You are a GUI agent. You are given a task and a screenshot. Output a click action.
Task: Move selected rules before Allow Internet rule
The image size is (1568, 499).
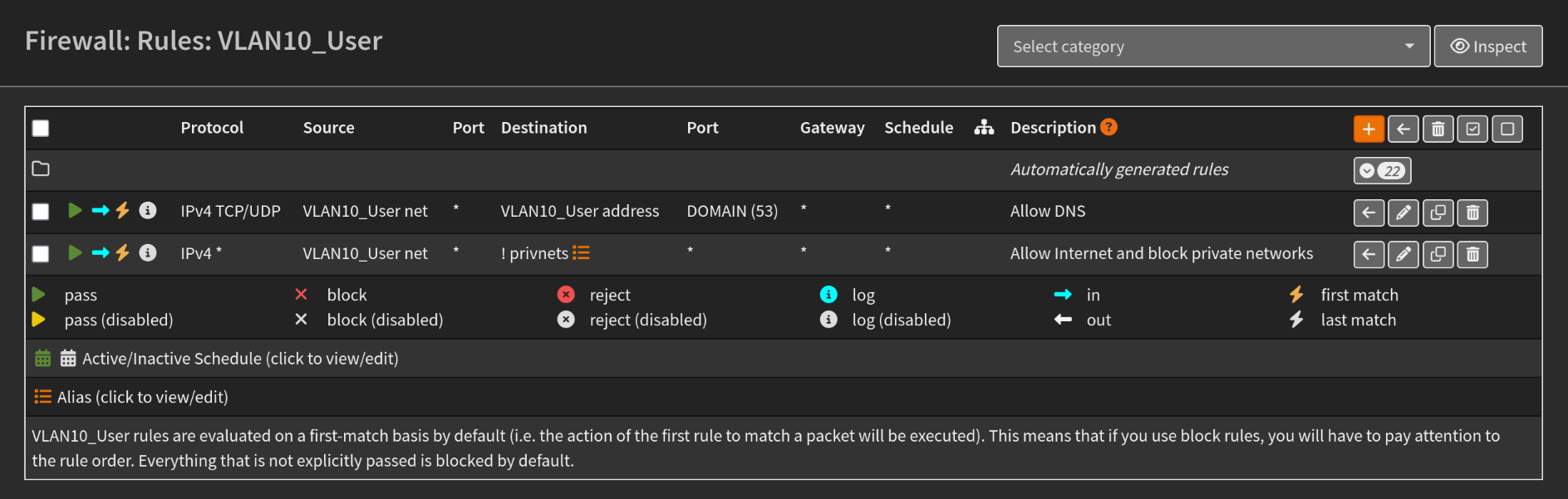pos(1369,255)
